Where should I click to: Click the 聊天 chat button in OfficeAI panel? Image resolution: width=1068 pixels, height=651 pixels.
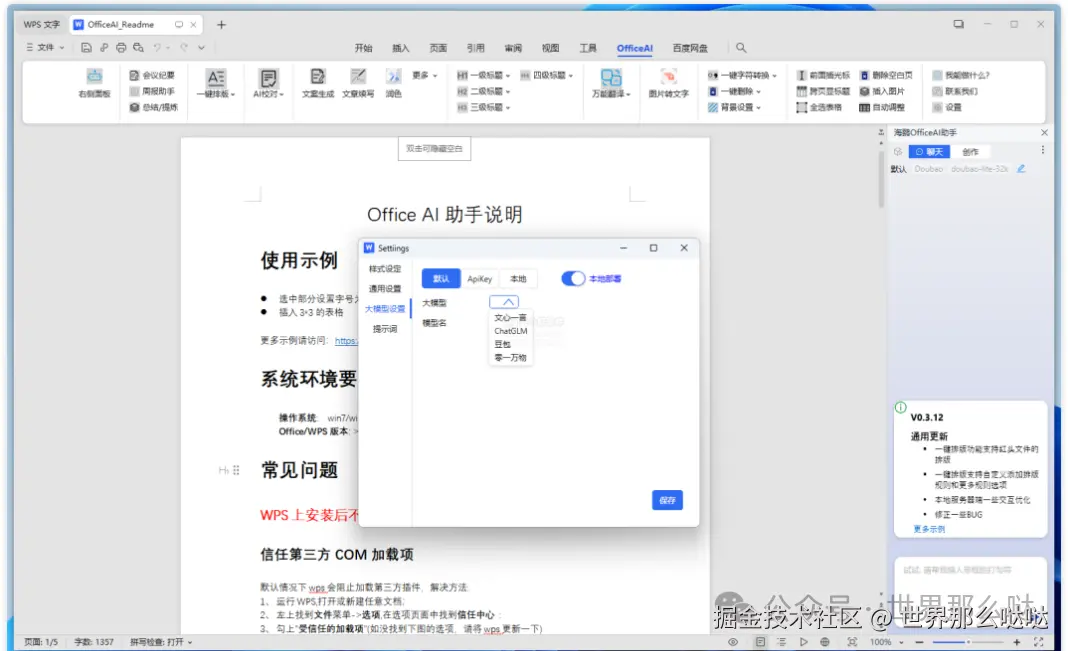point(929,152)
